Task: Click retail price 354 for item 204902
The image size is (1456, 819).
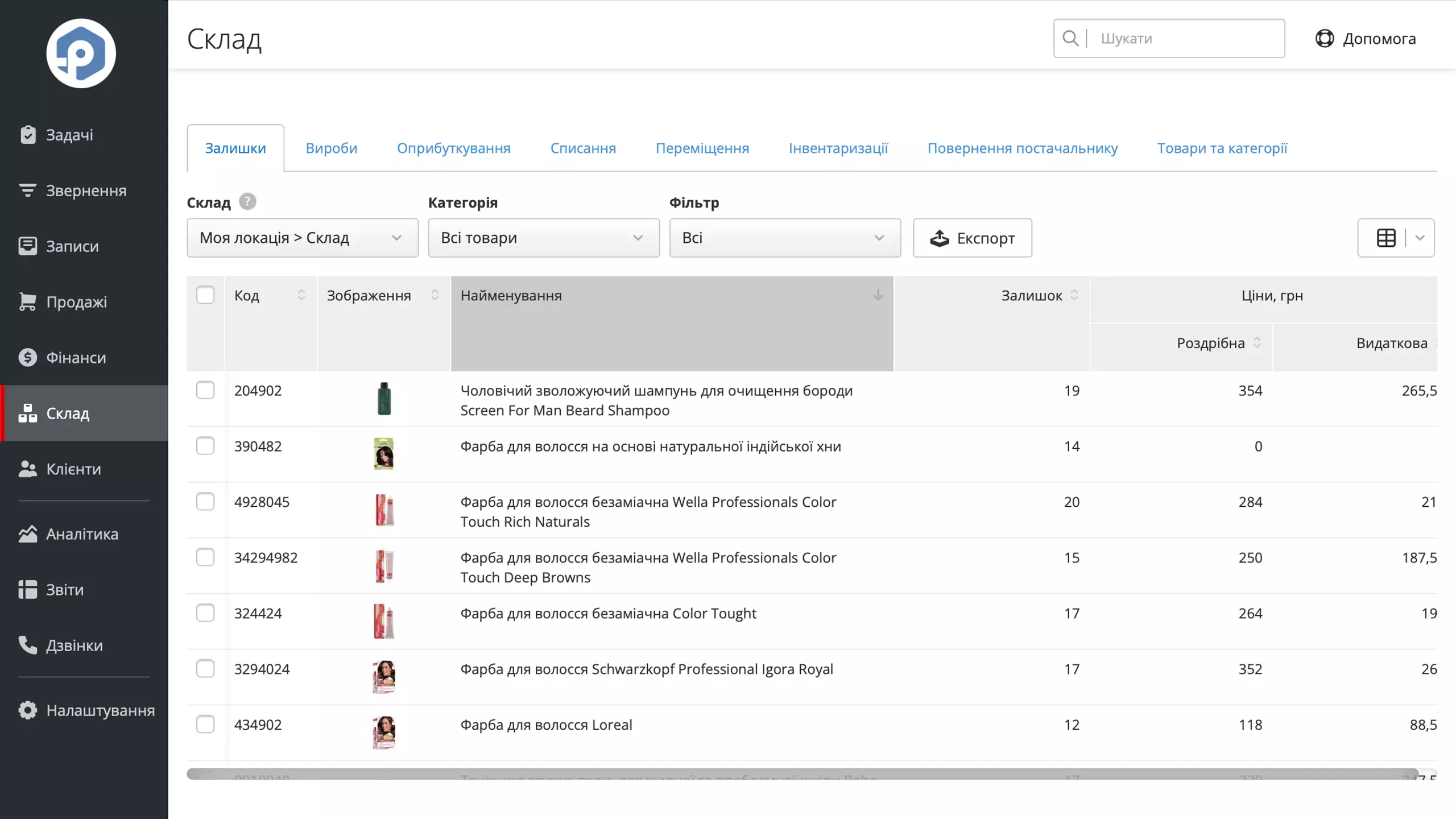Action: point(1250,391)
